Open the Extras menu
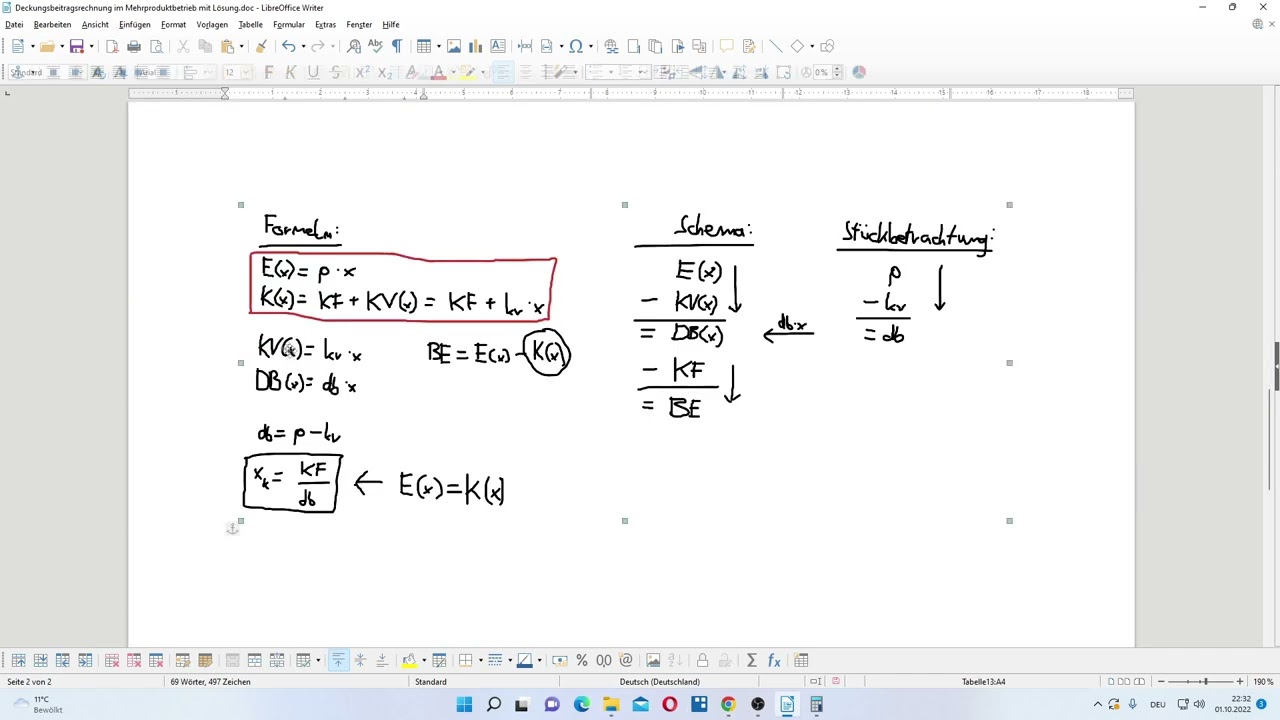Screen dimensions: 1280x720 click(325, 24)
